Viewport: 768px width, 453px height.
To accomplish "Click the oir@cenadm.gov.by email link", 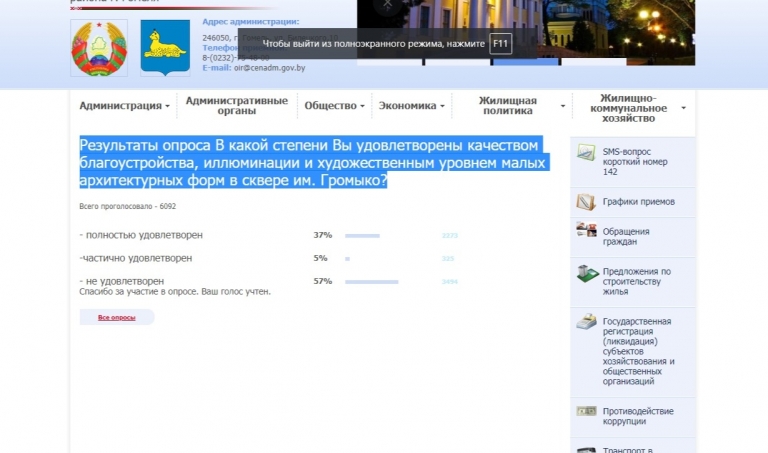I will [267, 68].
